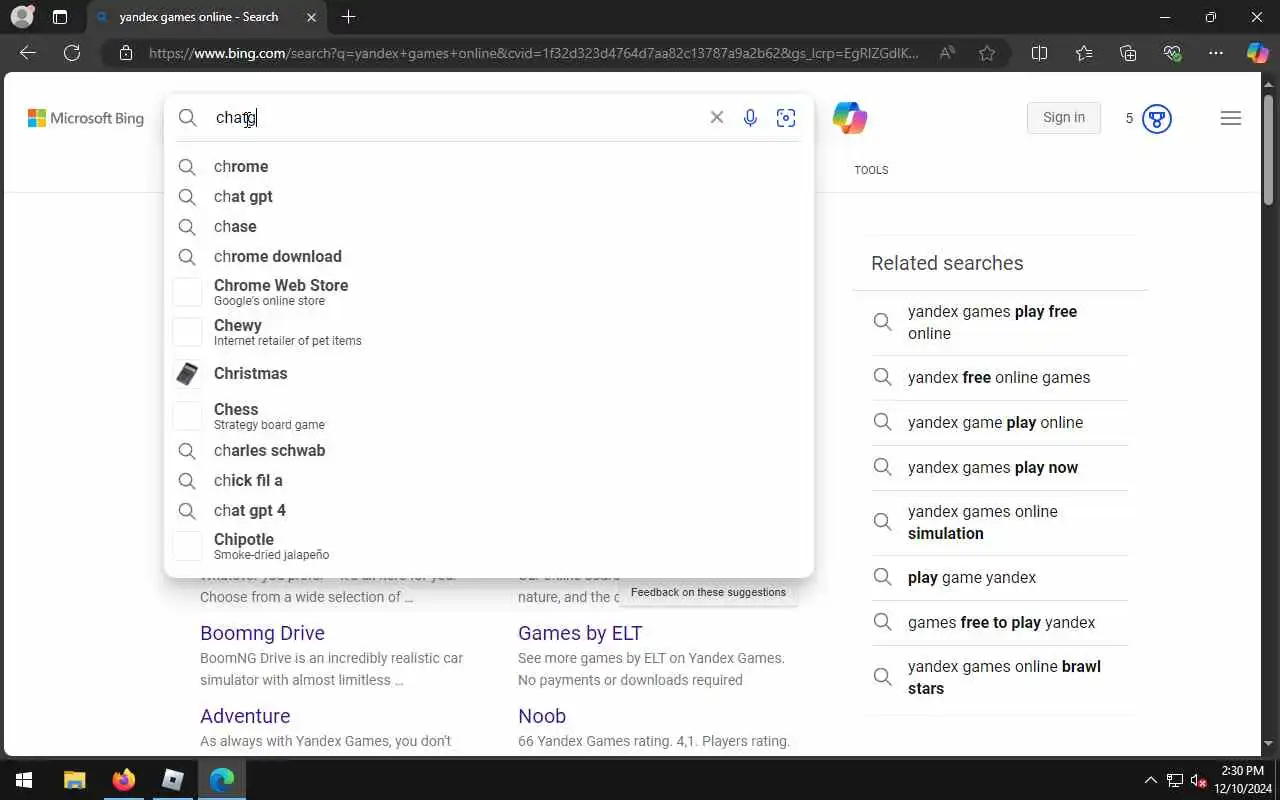Image resolution: width=1280 pixels, height=800 pixels.
Task: Clear the search box with X
Action: (717, 118)
